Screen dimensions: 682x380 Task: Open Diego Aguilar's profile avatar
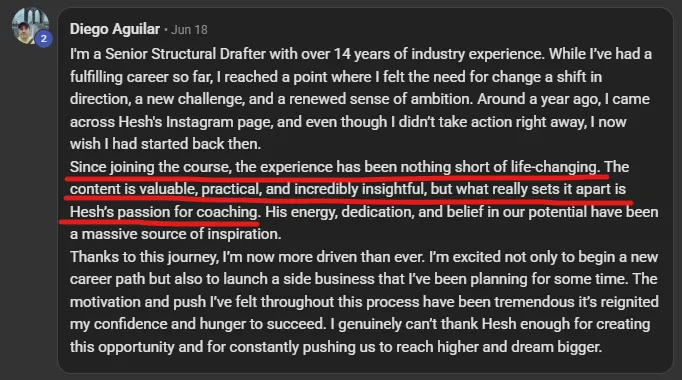click(30, 26)
